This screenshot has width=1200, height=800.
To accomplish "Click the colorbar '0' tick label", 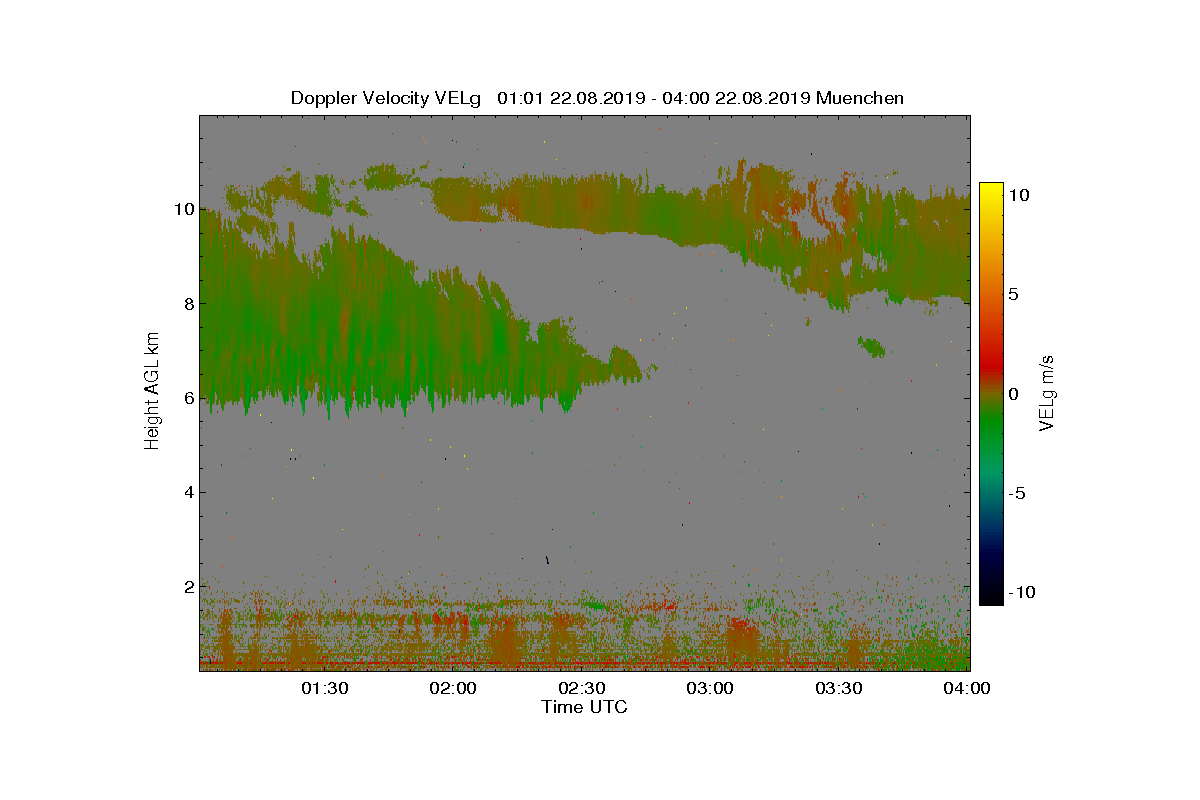I will pyautogui.click(x=1013, y=394).
